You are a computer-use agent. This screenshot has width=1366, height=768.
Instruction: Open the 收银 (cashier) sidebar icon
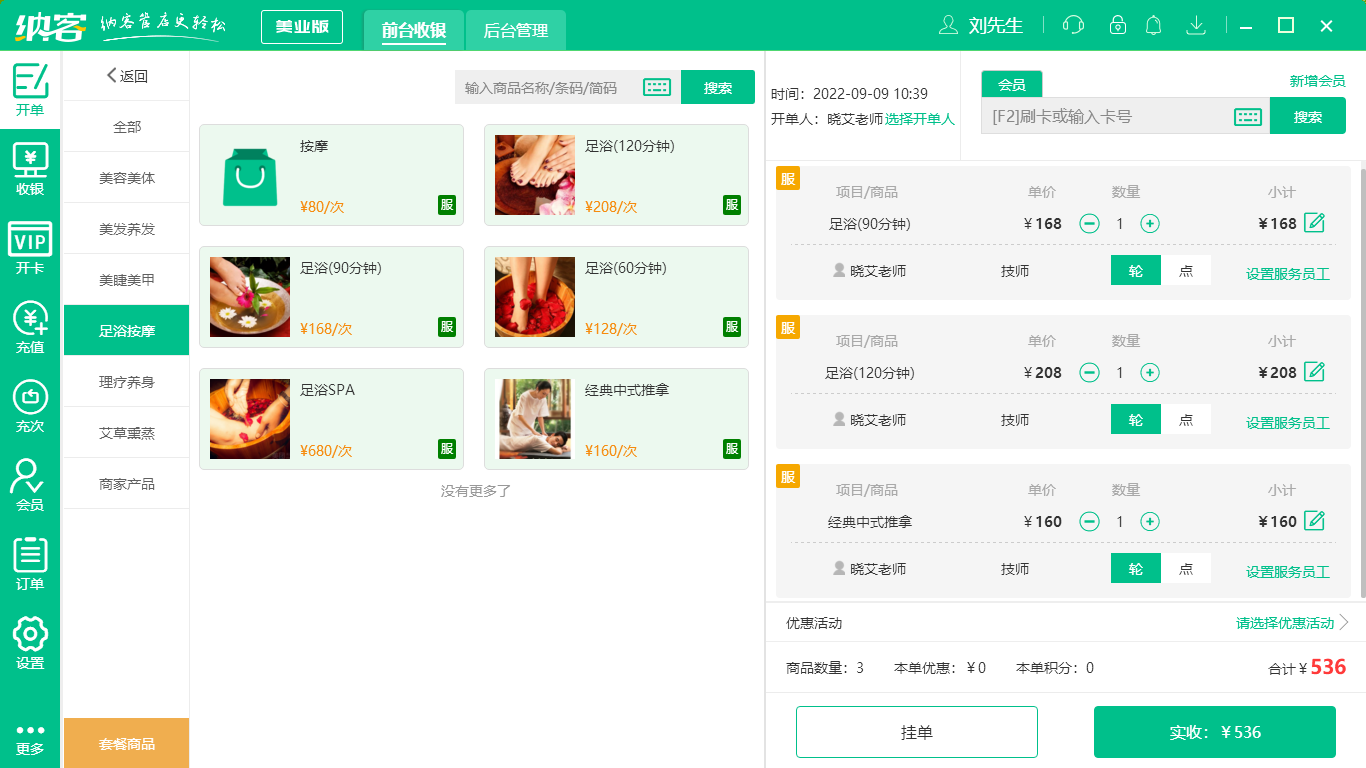[x=30, y=172]
